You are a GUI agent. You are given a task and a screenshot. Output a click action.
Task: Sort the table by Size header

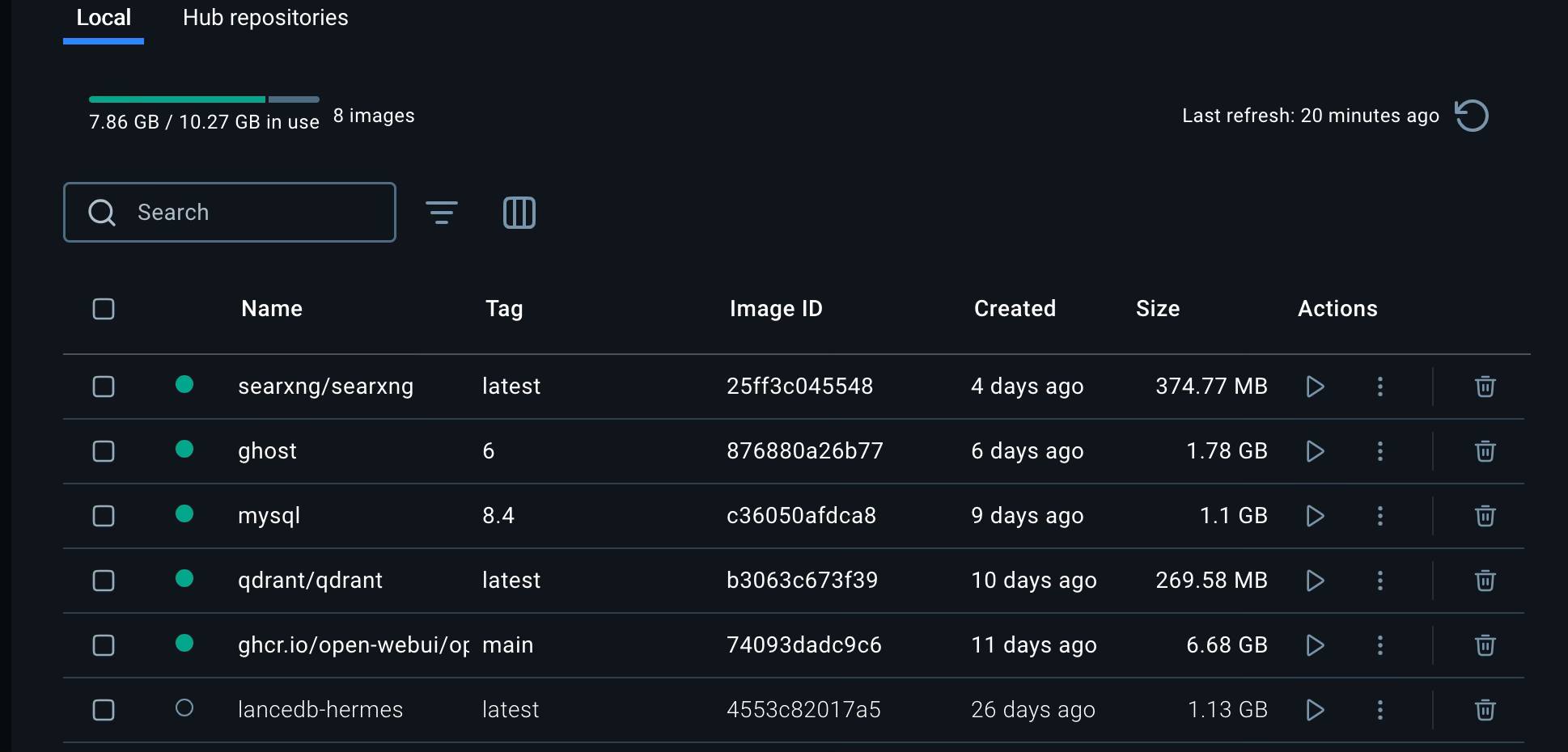point(1158,309)
